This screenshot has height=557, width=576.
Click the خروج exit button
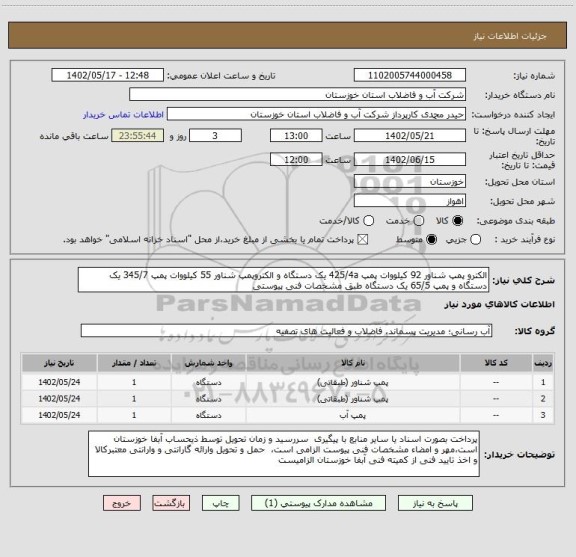coord(122,503)
